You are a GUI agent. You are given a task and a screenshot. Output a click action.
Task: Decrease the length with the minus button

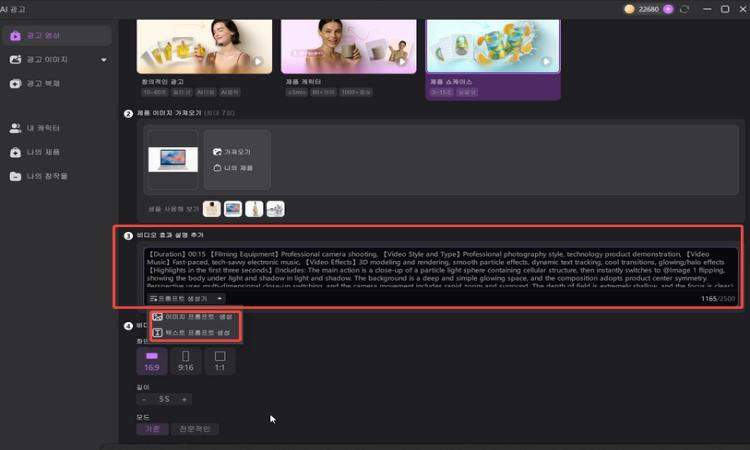click(x=144, y=399)
